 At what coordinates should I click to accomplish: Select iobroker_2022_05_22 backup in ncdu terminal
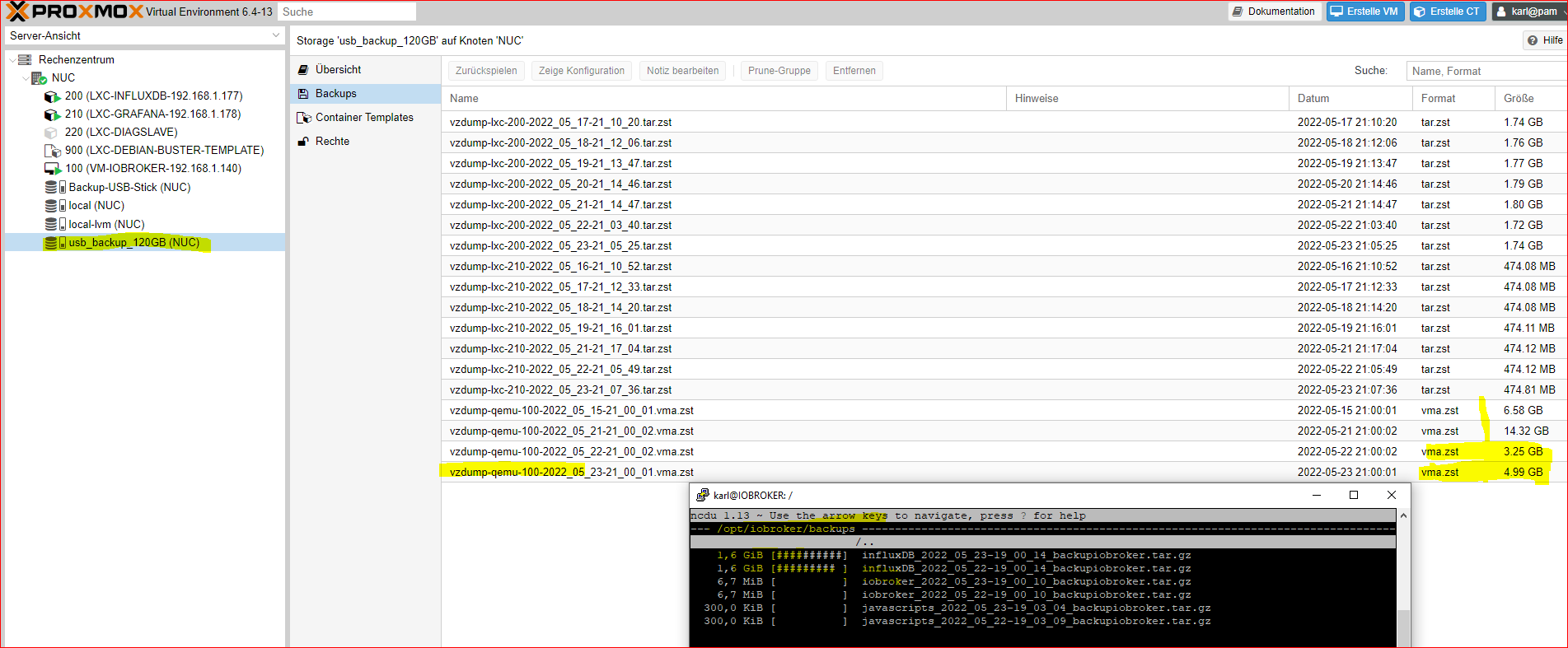pos(1027,594)
